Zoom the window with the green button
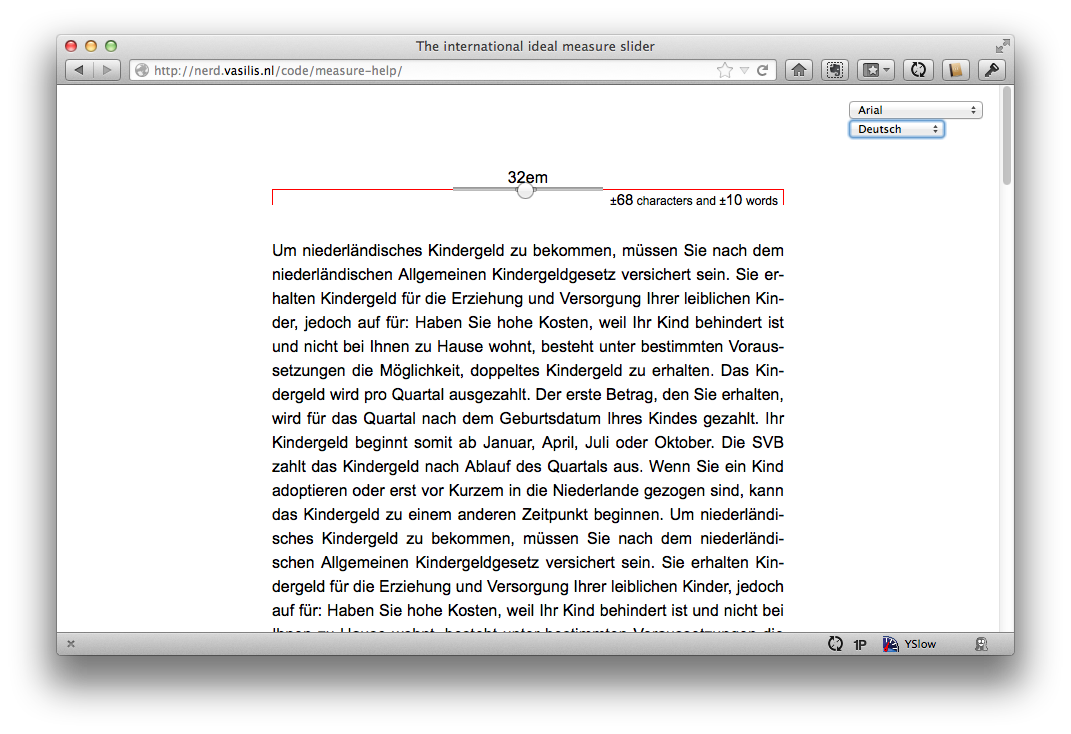Image resolution: width=1071 pixels, height=734 pixels. pos(111,46)
